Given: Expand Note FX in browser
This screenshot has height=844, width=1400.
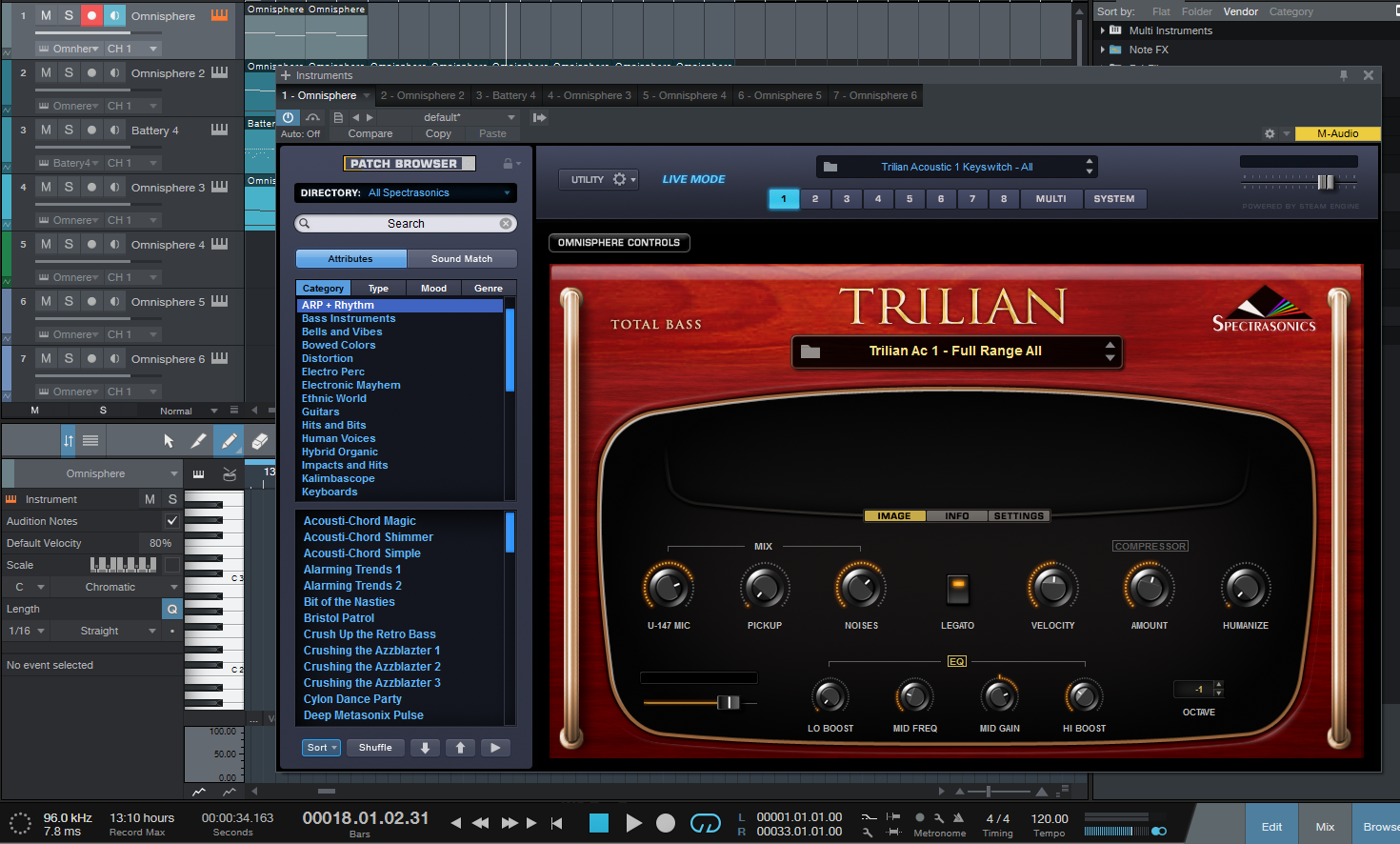Looking at the screenshot, I should point(1103,50).
